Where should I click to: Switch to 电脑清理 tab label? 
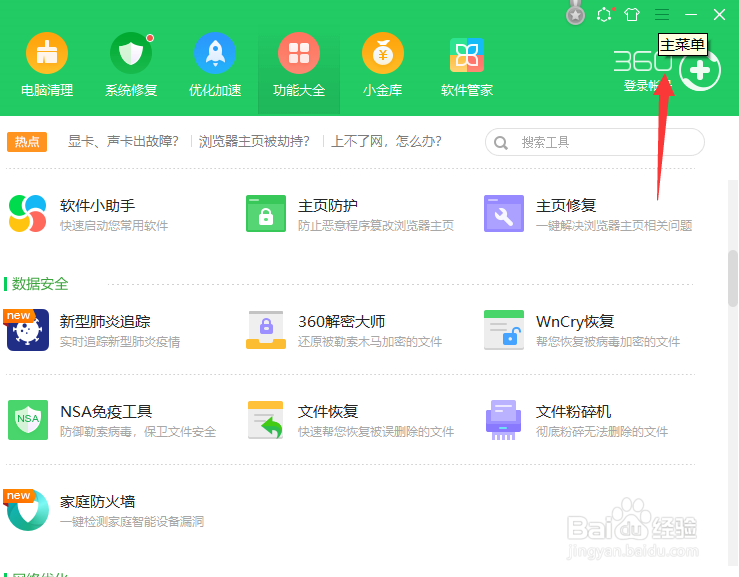pos(47,90)
